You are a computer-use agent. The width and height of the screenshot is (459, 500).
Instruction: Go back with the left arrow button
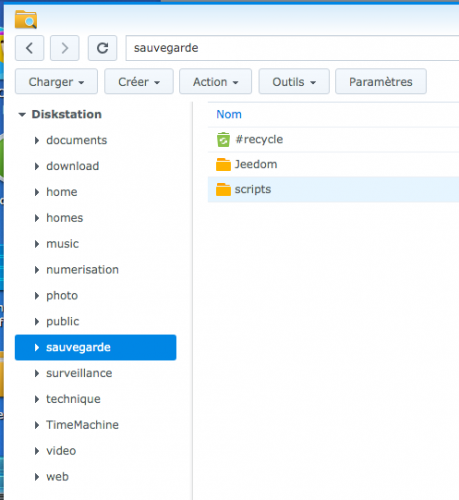point(29,48)
